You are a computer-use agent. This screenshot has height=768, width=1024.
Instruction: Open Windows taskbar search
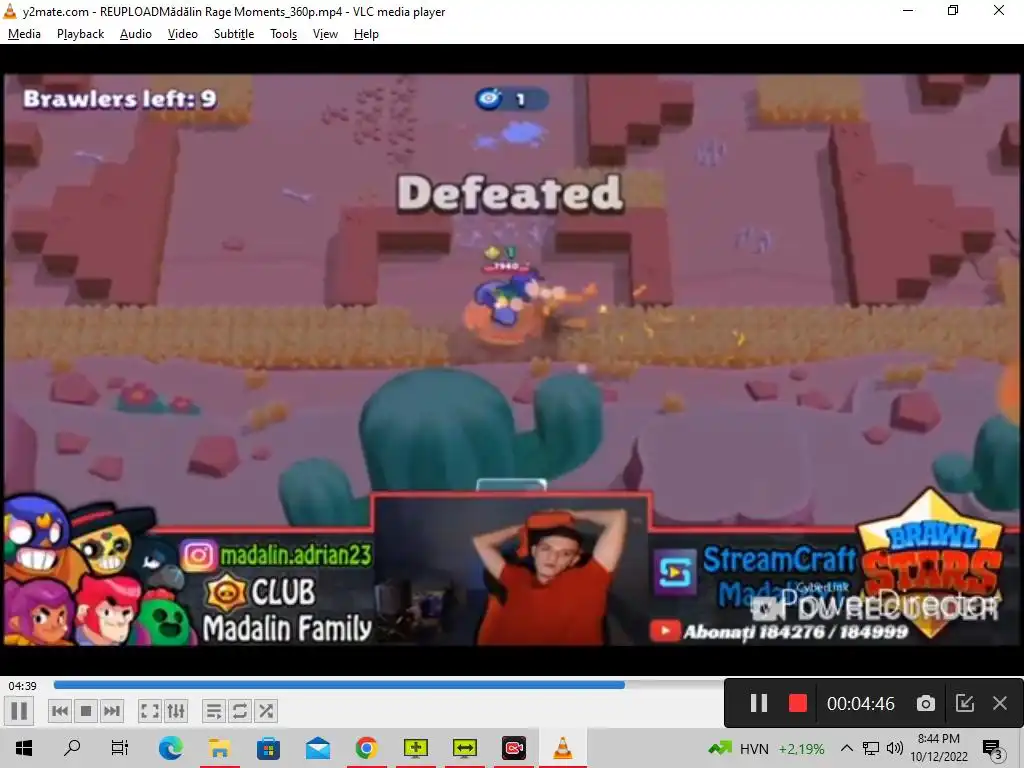tap(72, 748)
